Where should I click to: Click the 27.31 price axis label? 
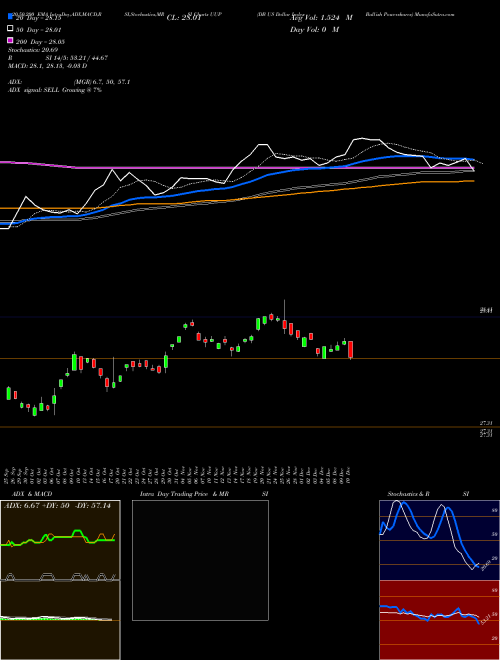click(x=486, y=423)
